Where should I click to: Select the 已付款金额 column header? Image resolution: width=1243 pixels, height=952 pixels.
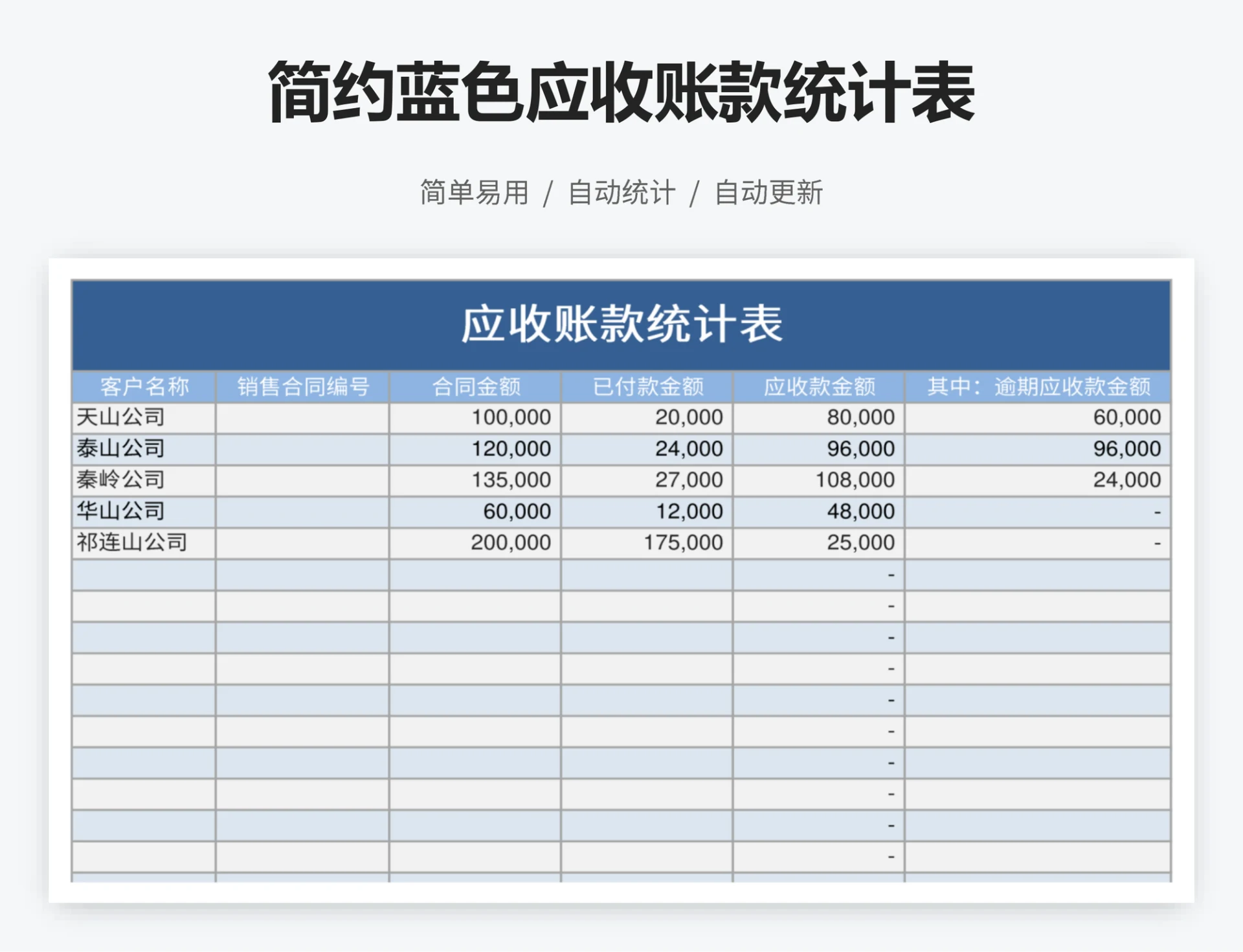pos(644,387)
